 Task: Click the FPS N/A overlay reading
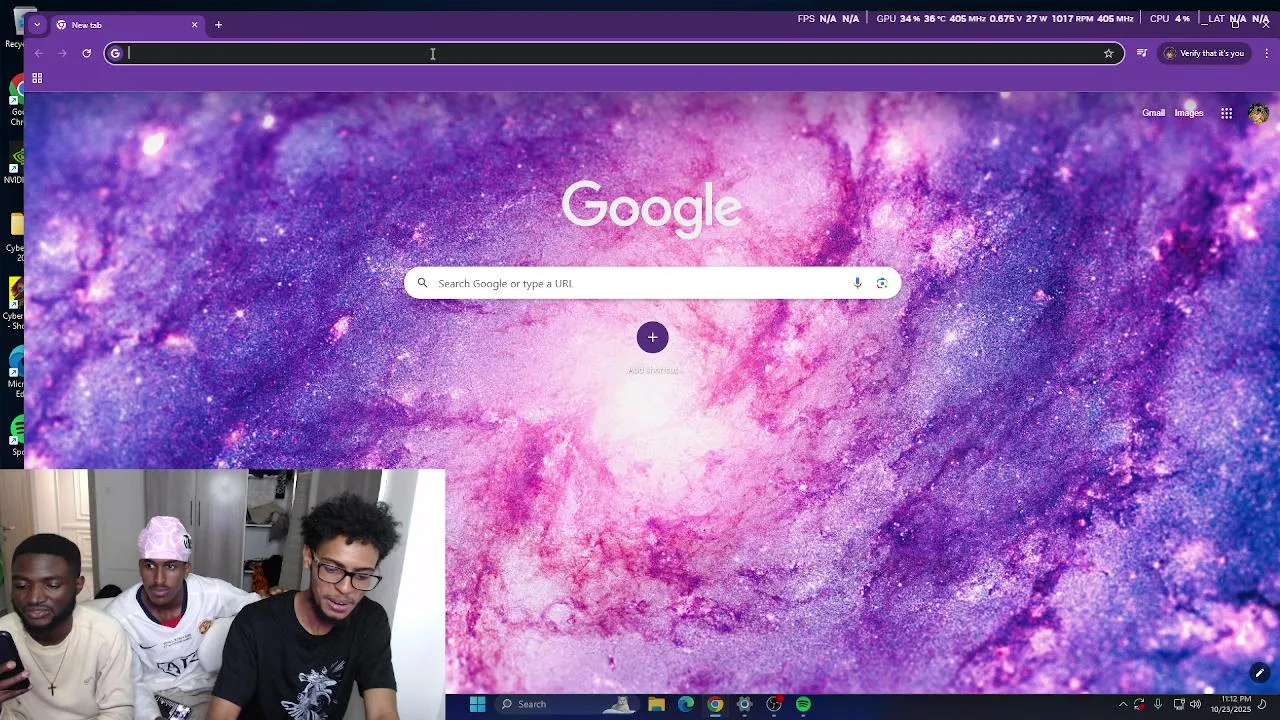(828, 18)
